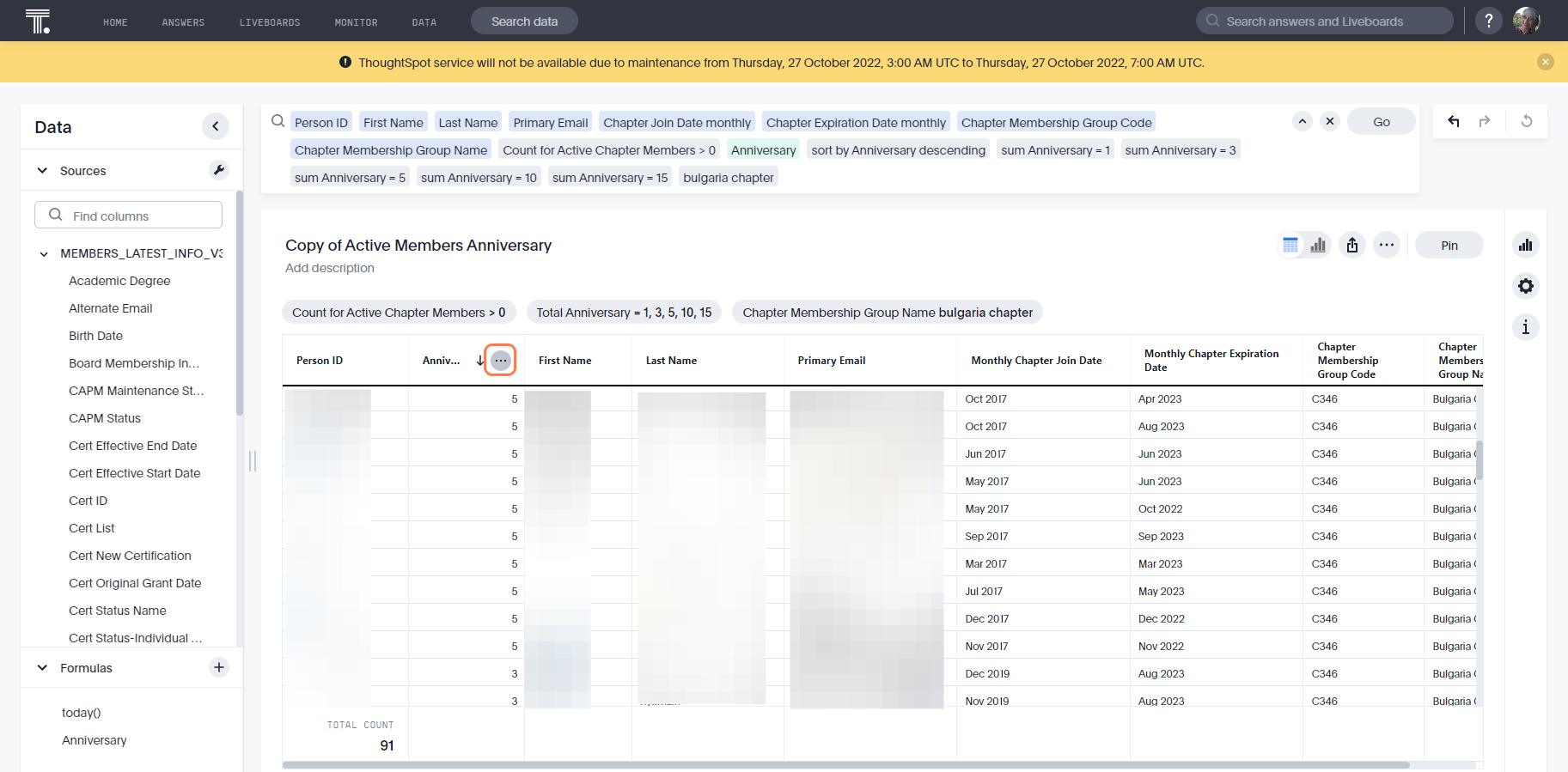The height and width of the screenshot is (772, 1568).
Task: Click Add description link
Action: [330, 268]
